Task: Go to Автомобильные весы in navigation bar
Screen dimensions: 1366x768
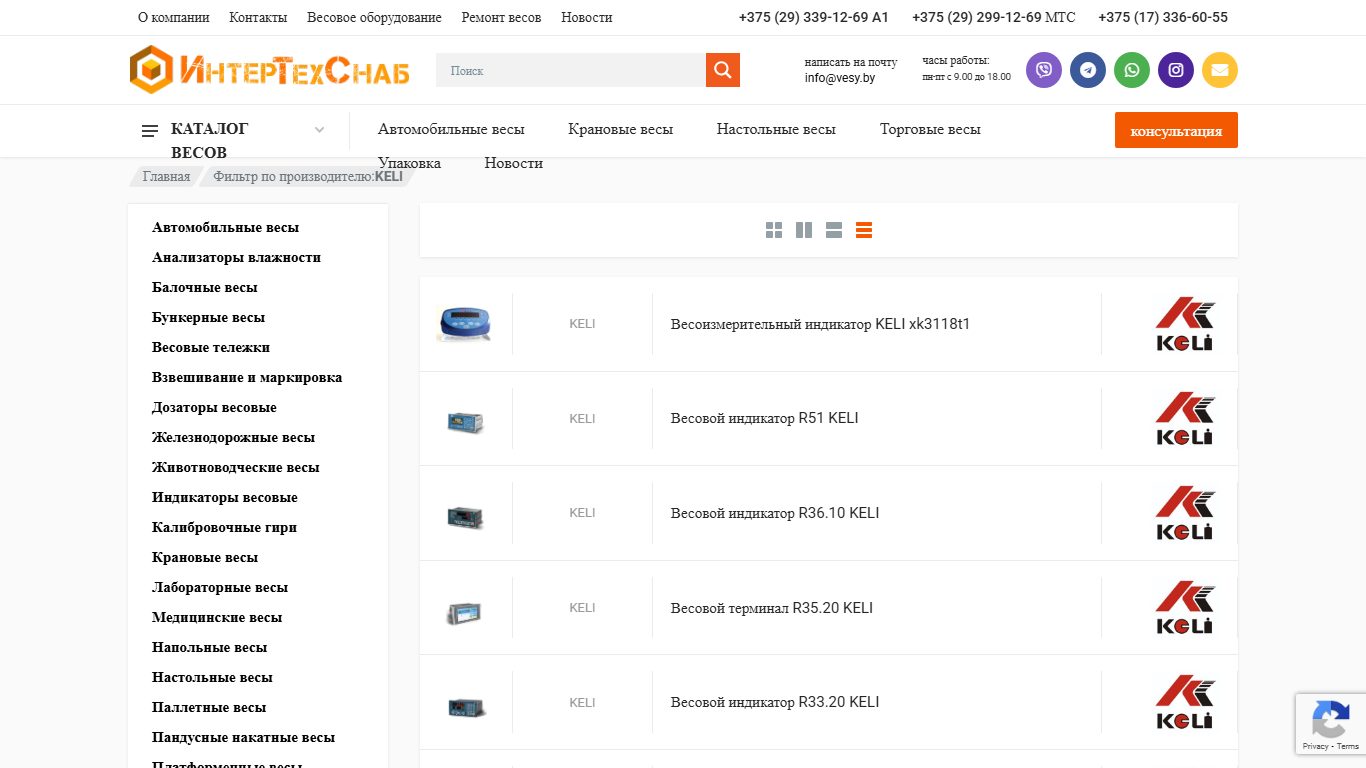Action: [x=451, y=129]
